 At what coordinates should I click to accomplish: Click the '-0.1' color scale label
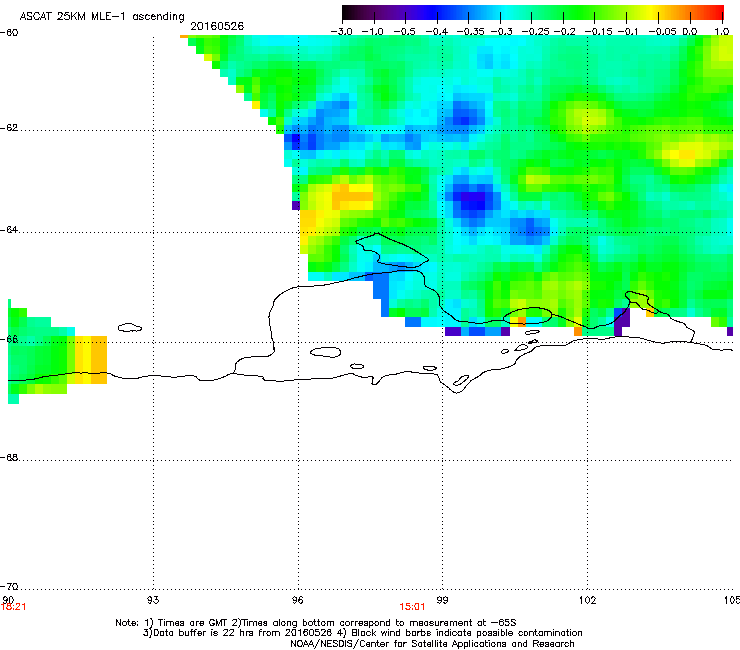[x=627, y=32]
